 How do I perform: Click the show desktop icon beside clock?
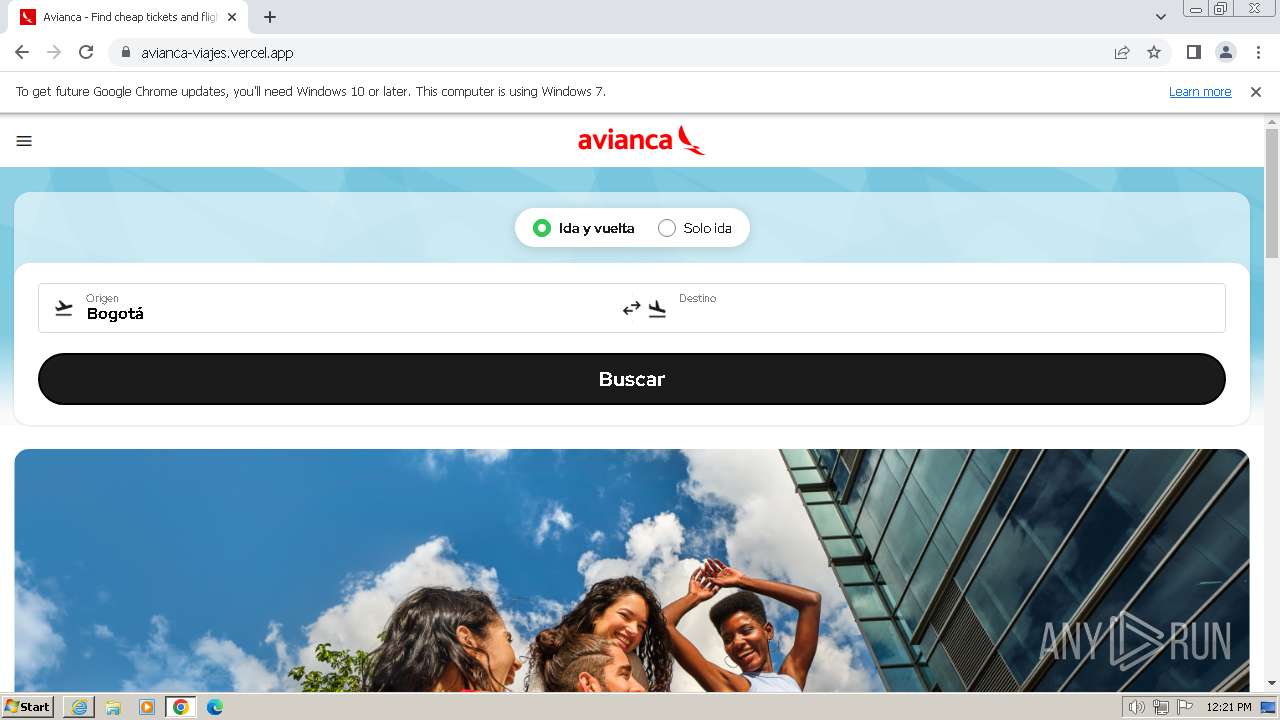[x=1269, y=707]
